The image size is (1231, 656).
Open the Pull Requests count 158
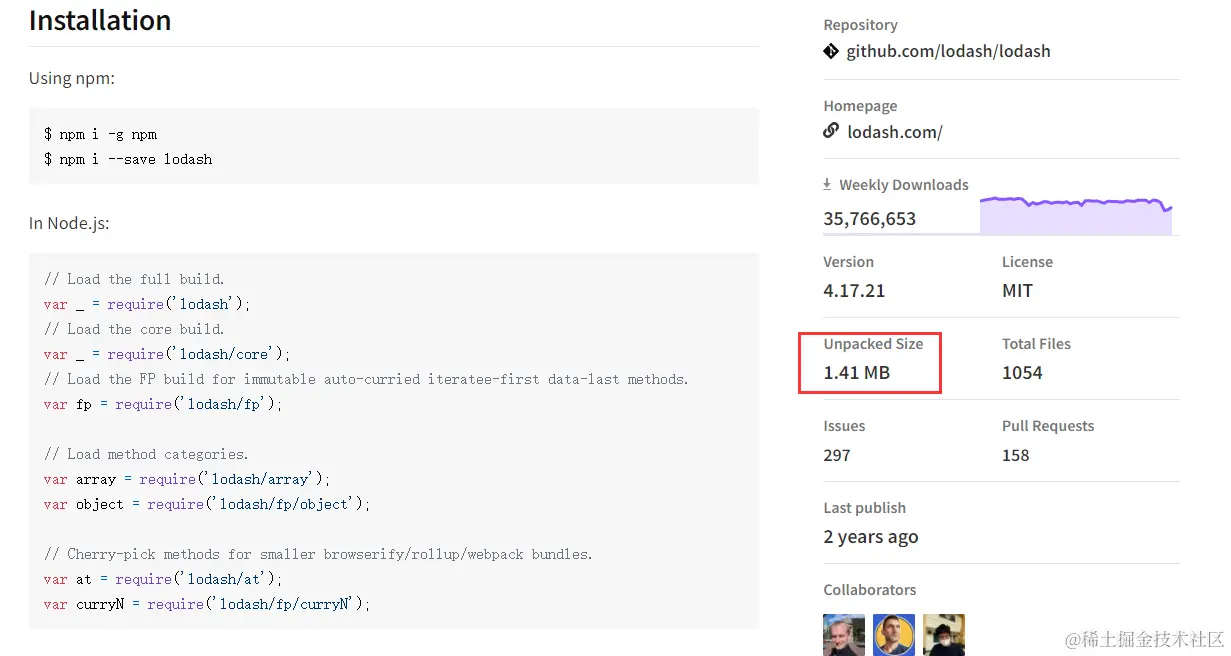(1016, 455)
